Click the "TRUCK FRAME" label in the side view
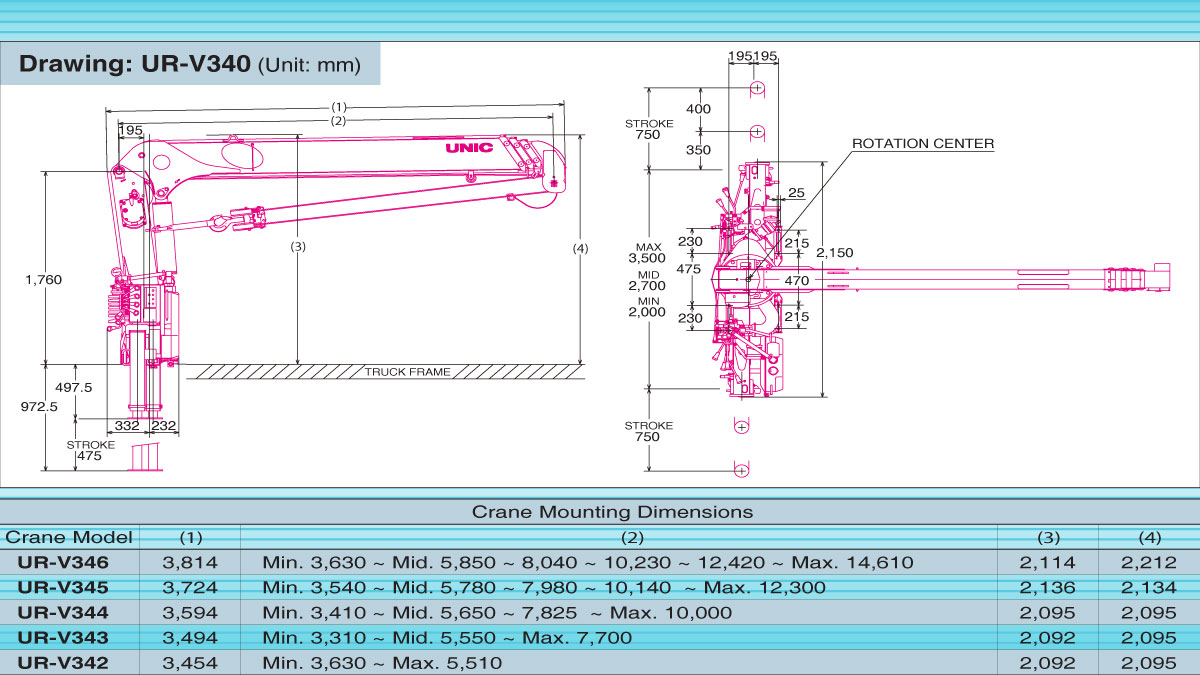Viewport: 1200px width, 675px height. [x=407, y=372]
